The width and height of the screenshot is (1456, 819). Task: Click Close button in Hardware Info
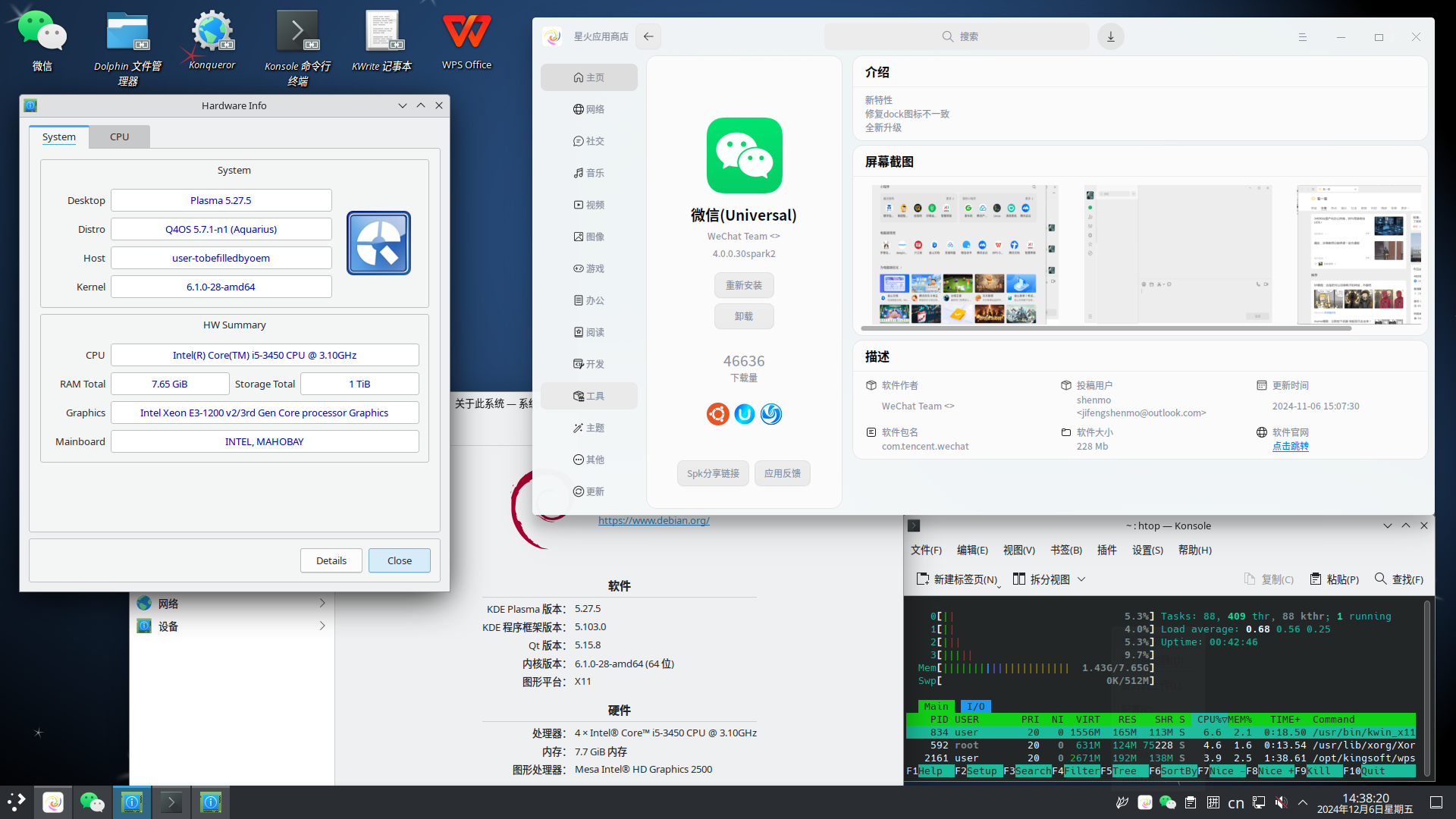click(400, 560)
